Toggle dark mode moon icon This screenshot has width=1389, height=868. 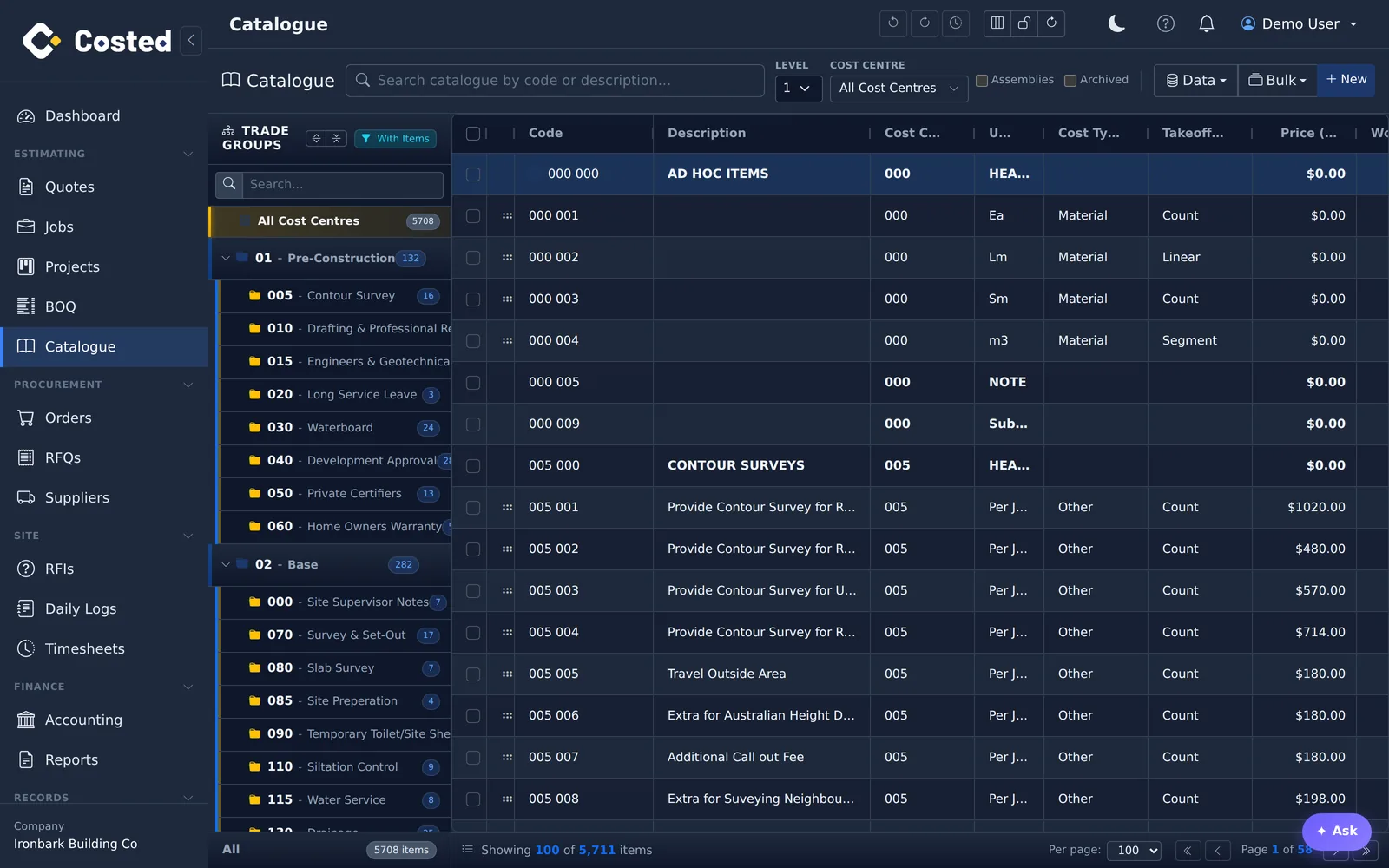tap(1117, 23)
